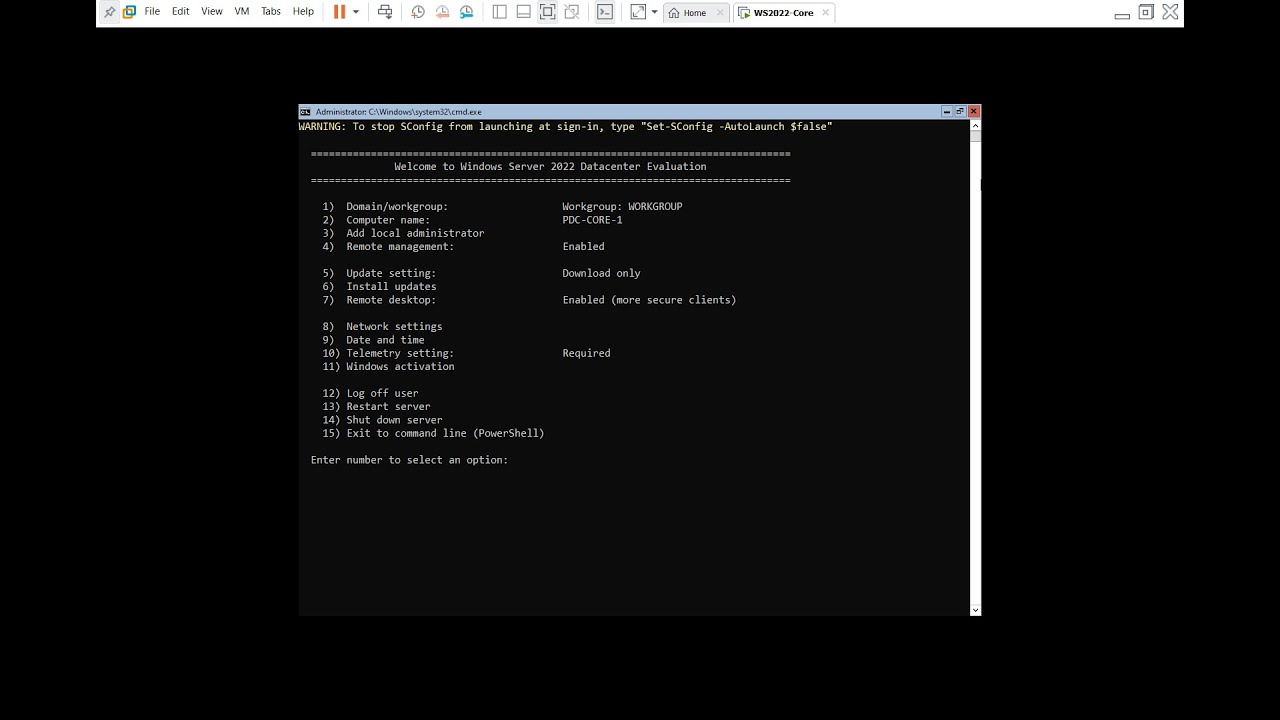
Task: Open the Tabs menu
Action: coord(271,12)
